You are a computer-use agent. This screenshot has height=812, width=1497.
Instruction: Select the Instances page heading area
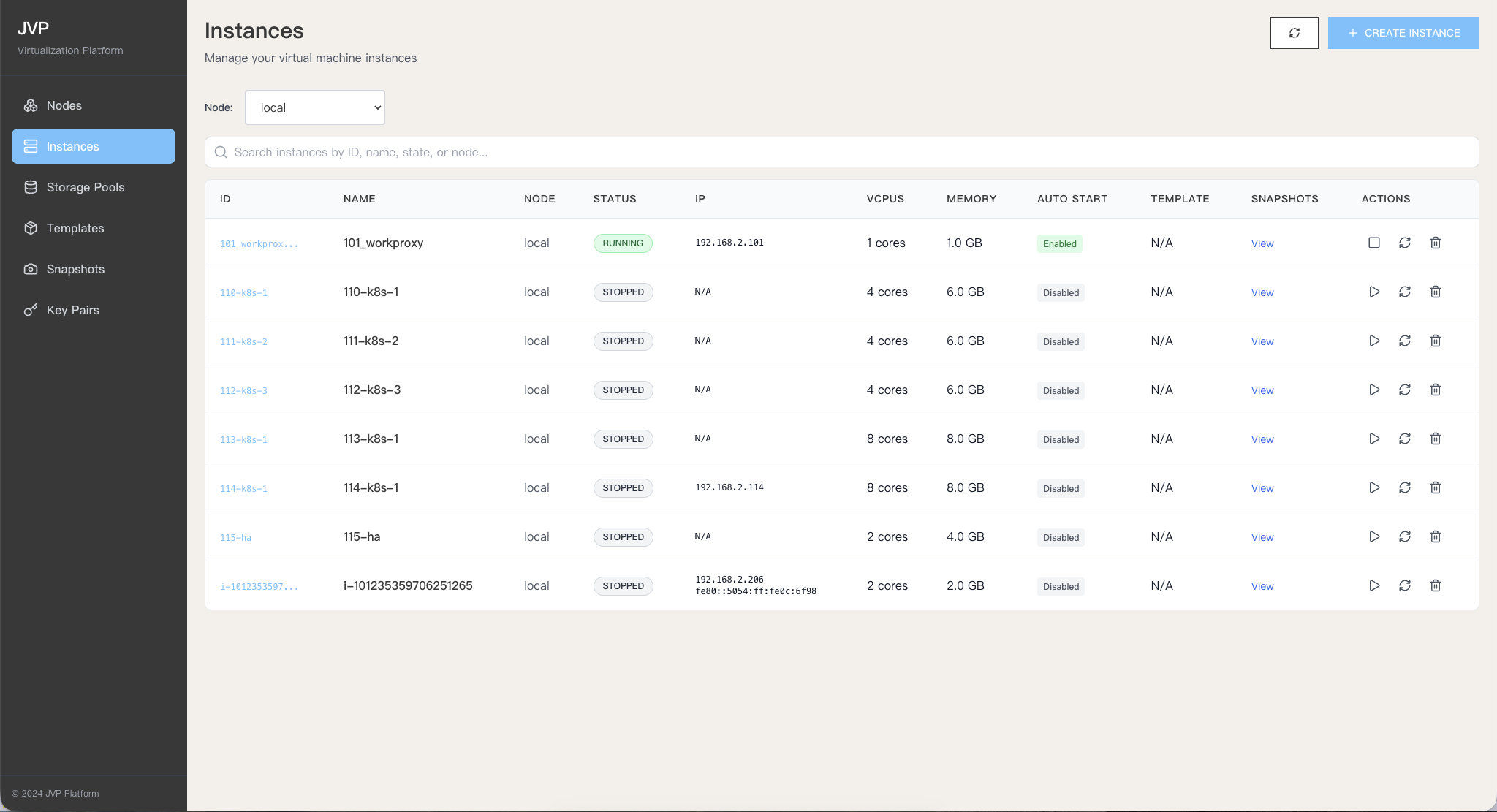click(x=254, y=31)
